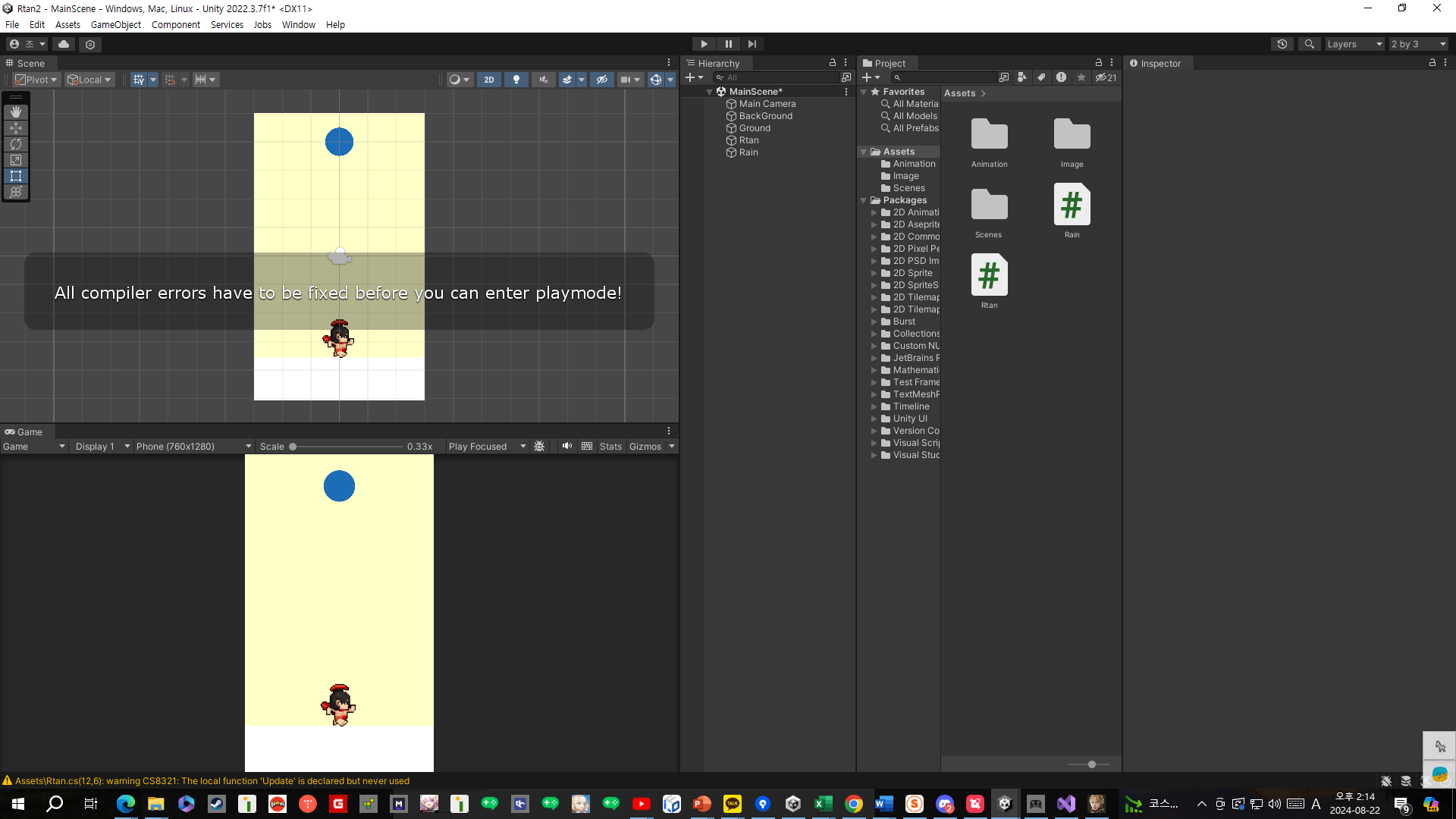Click the Gizmos button in Game view

(645, 447)
